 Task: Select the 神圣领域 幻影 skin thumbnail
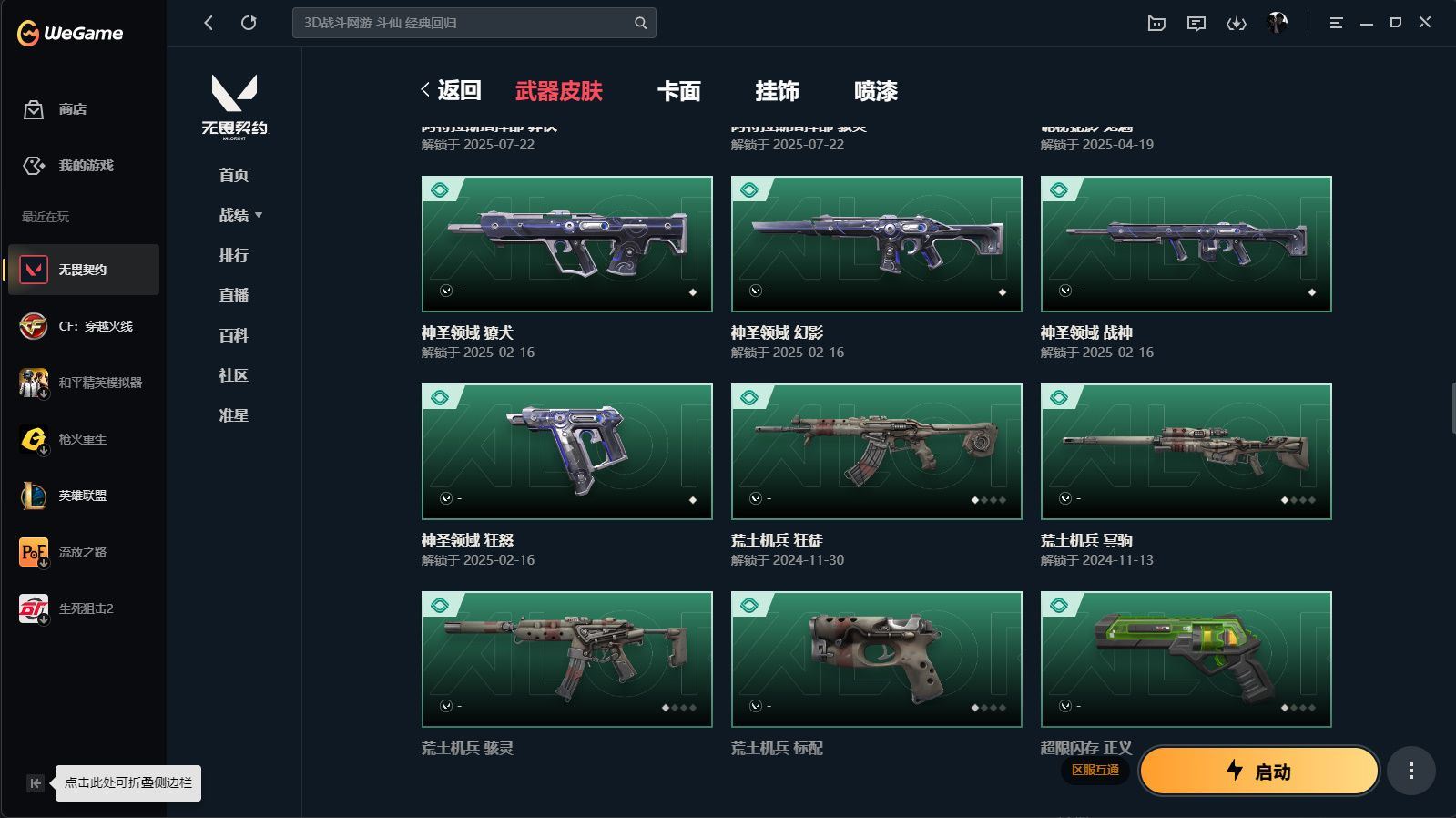tap(876, 244)
